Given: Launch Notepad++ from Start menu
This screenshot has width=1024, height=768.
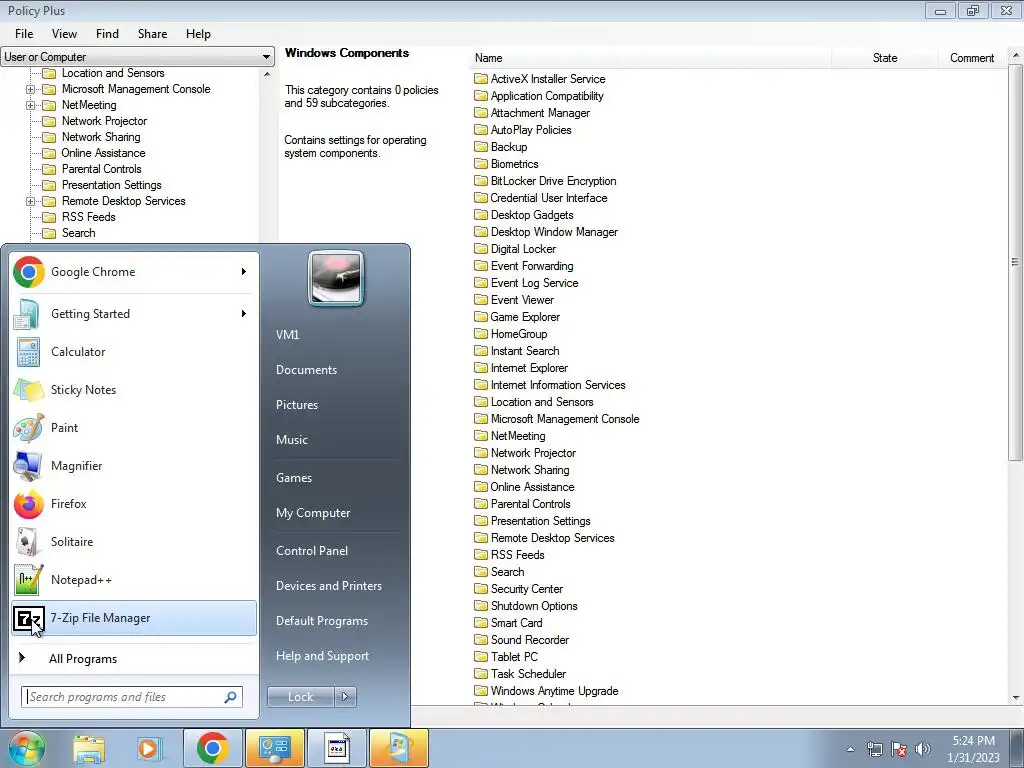Looking at the screenshot, I should pos(134,580).
